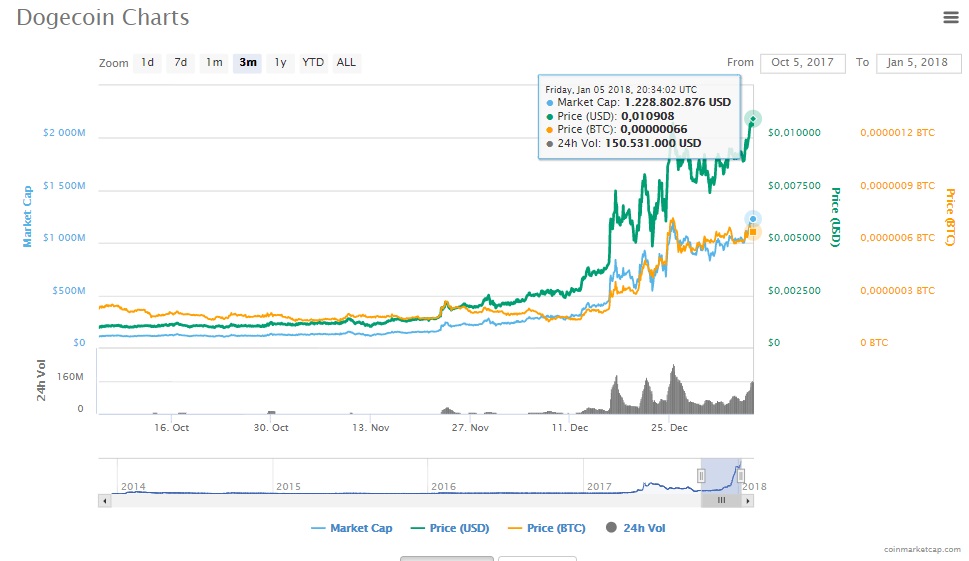969x561 pixels.
Task: Edit the From date field Oct 5, 2017
Action: tap(802, 63)
